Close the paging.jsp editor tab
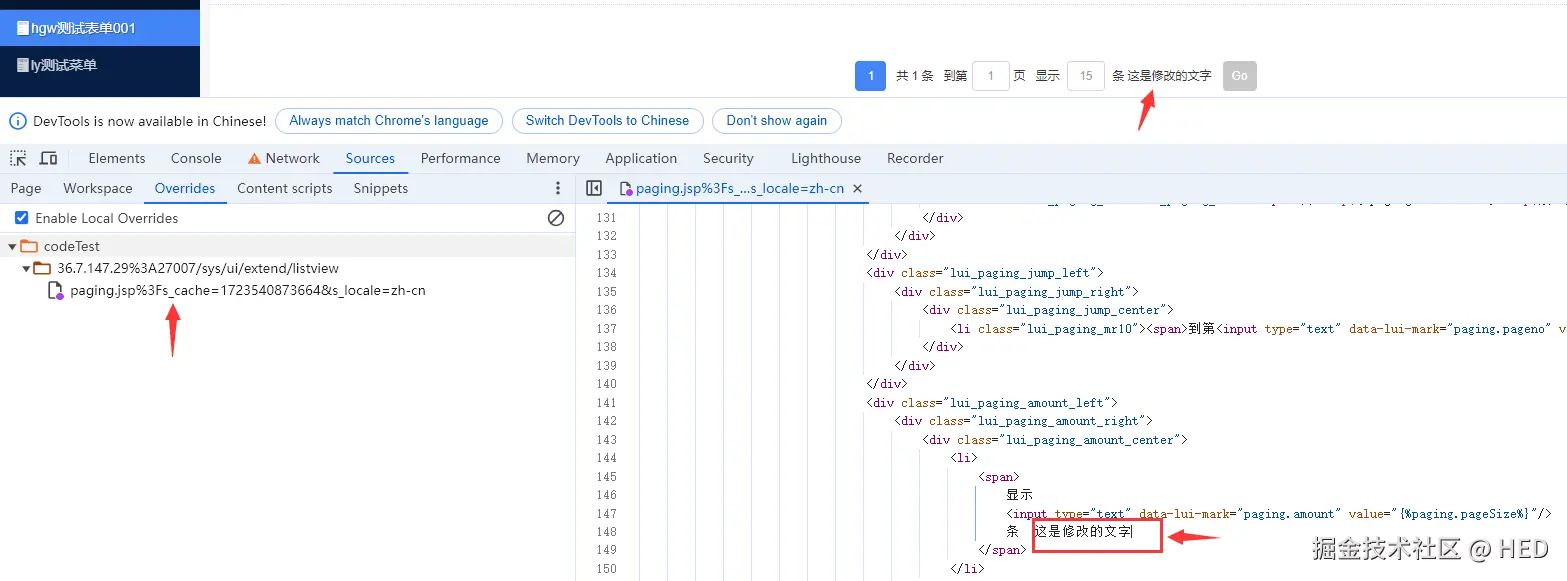Screen dimensions: 1567x581 [x=857, y=188]
